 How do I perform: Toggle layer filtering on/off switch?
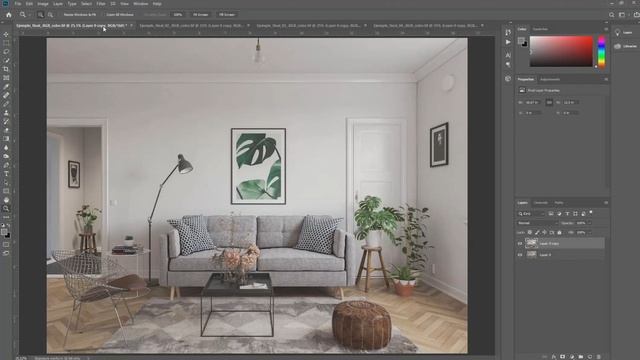click(x=591, y=213)
